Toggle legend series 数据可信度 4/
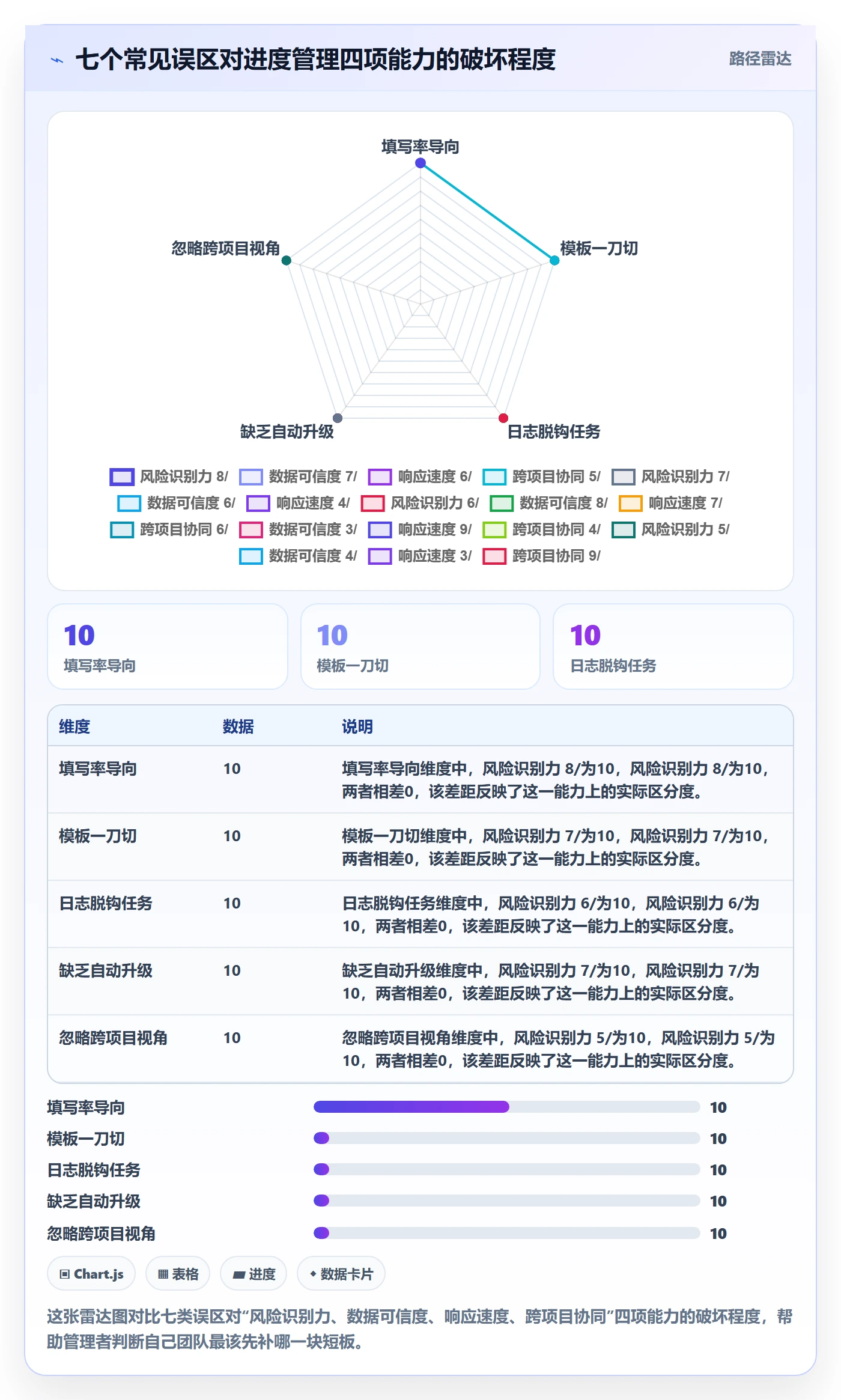841x1400 pixels. click(x=298, y=556)
